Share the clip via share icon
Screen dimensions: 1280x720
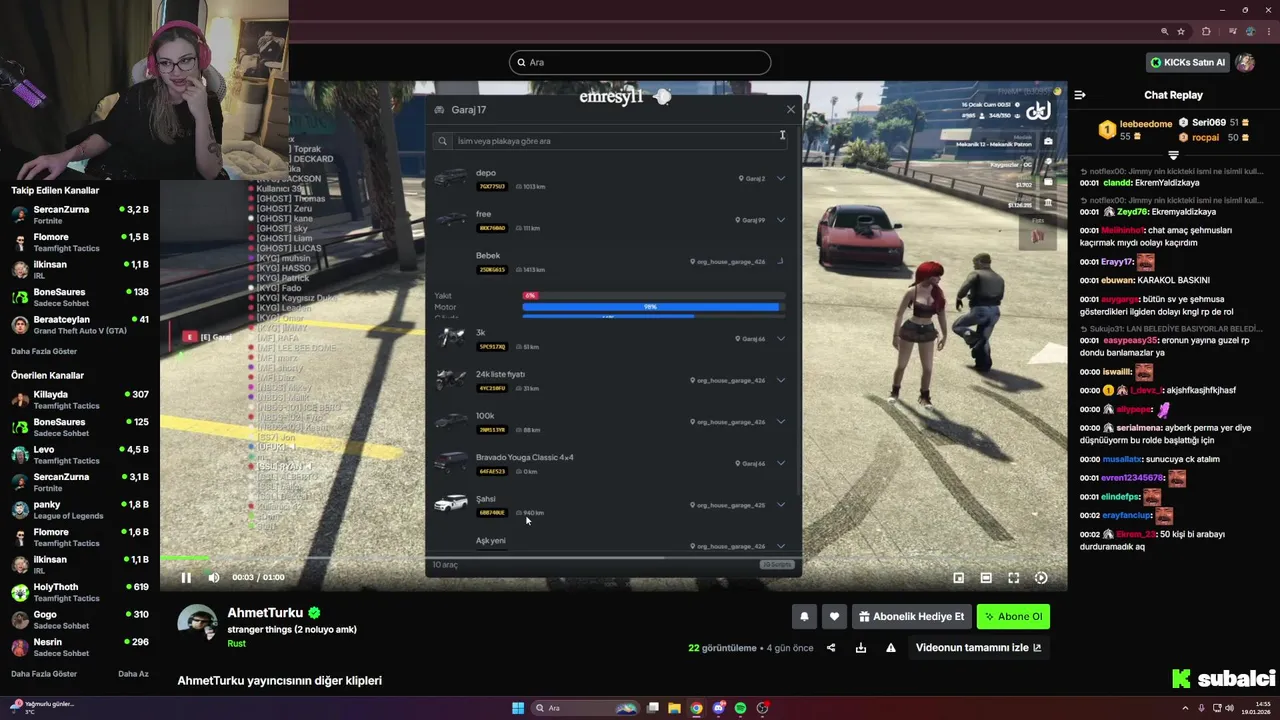[x=831, y=648]
